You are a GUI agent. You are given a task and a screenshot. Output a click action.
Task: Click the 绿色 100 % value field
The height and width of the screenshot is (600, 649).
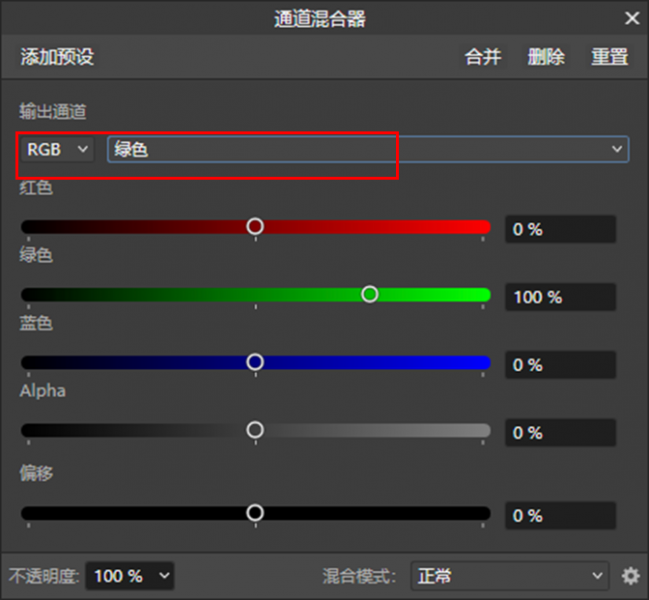coord(560,297)
